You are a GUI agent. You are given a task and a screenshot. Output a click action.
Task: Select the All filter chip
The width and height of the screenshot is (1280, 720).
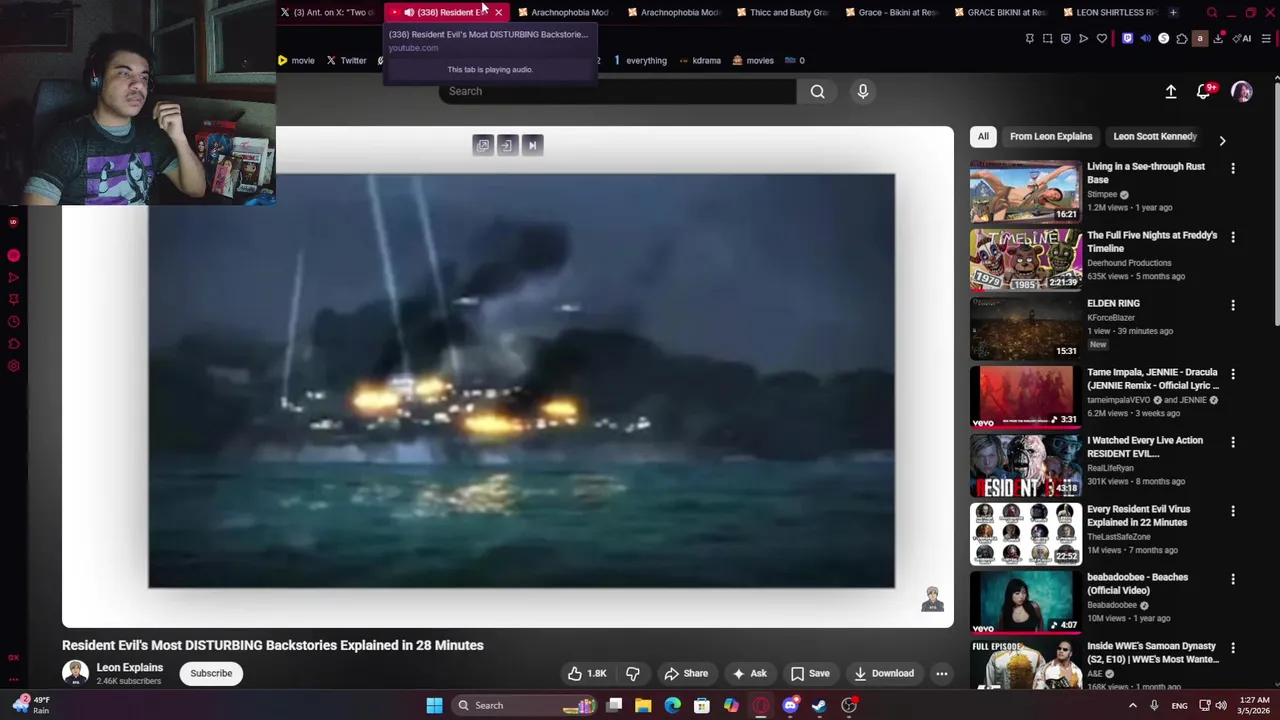pos(983,136)
